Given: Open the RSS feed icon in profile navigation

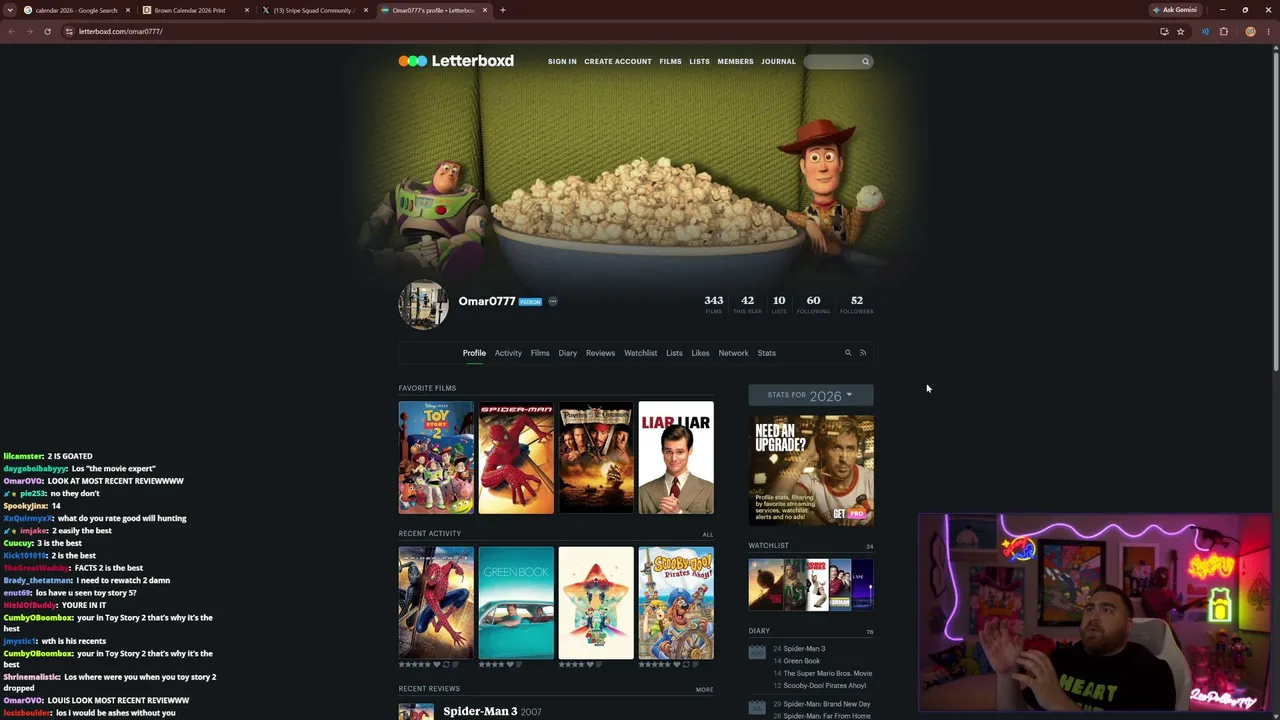Looking at the screenshot, I should (x=863, y=353).
